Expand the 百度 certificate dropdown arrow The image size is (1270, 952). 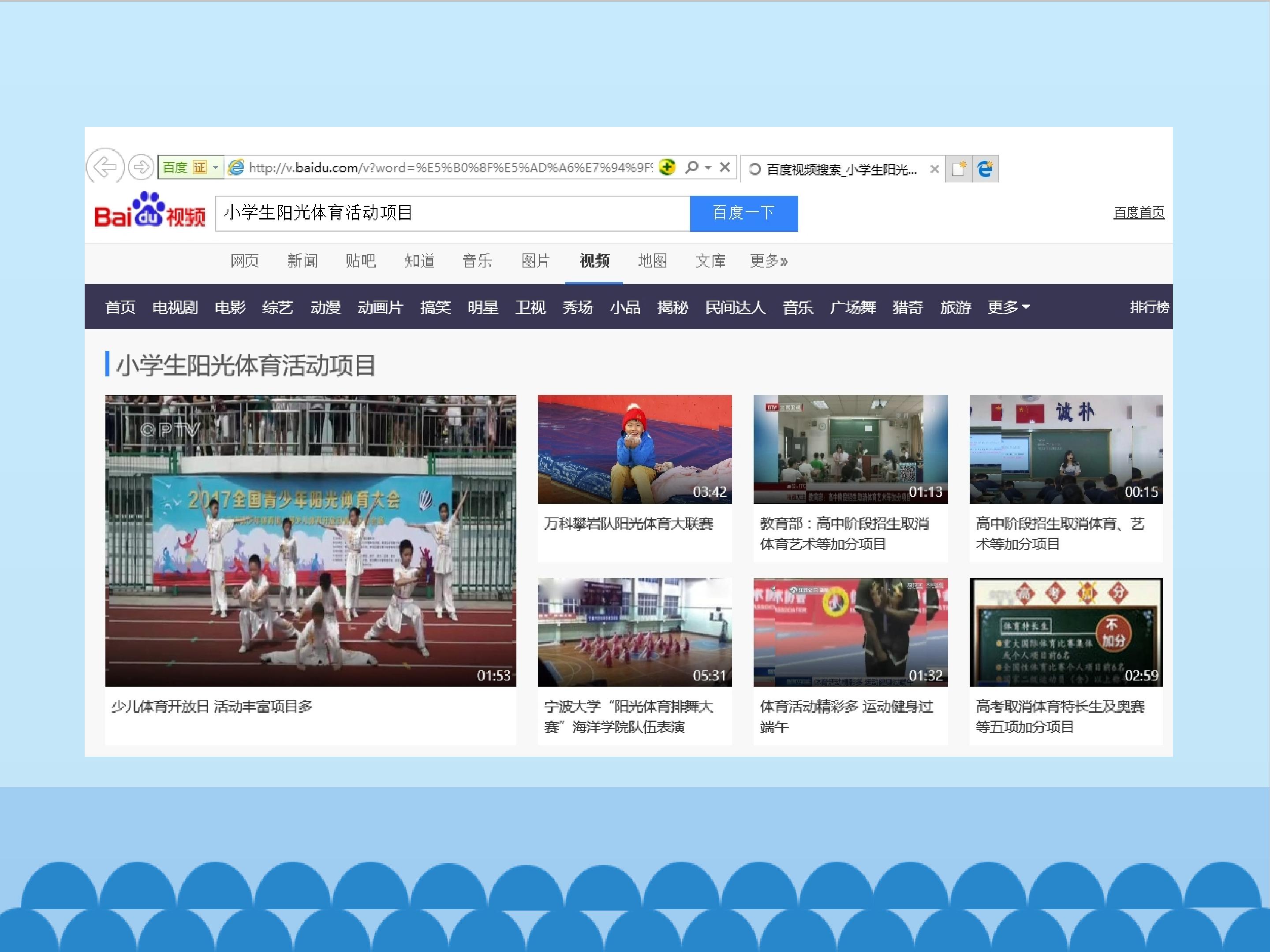[x=216, y=167]
